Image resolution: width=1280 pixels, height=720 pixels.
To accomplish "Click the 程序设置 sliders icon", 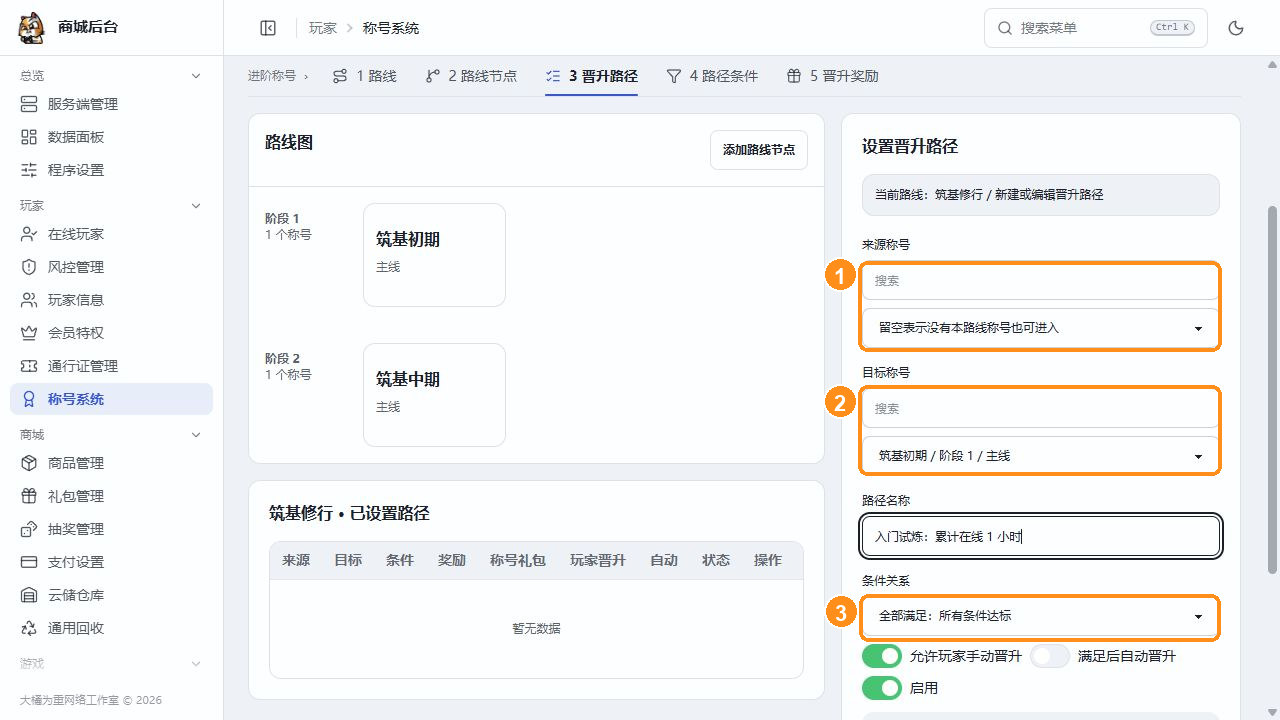I will point(29,170).
